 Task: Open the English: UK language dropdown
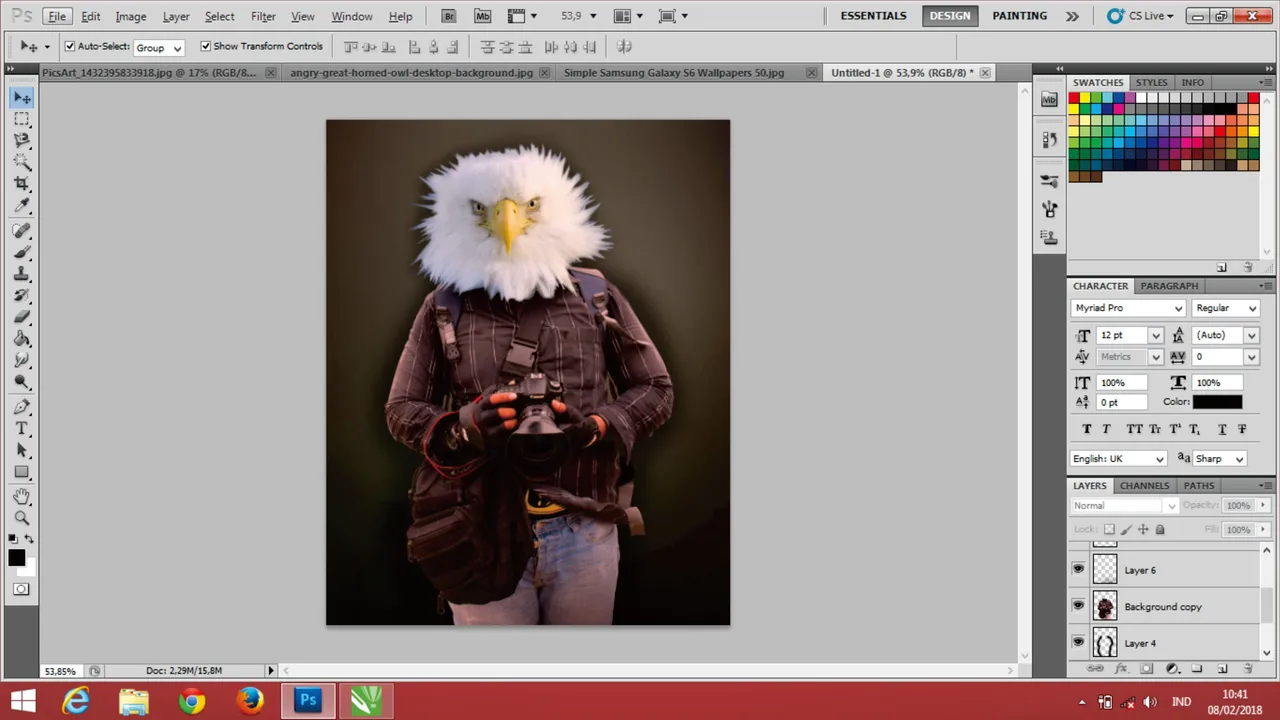pyautogui.click(x=1119, y=459)
